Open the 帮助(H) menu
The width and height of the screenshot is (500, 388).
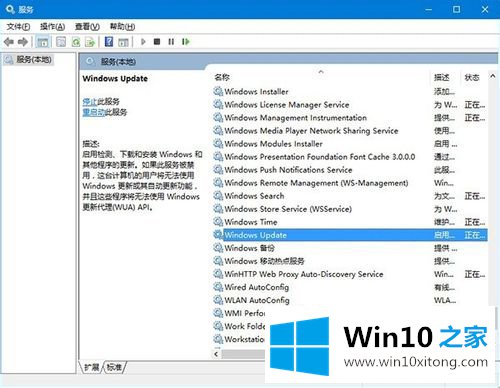pos(122,26)
